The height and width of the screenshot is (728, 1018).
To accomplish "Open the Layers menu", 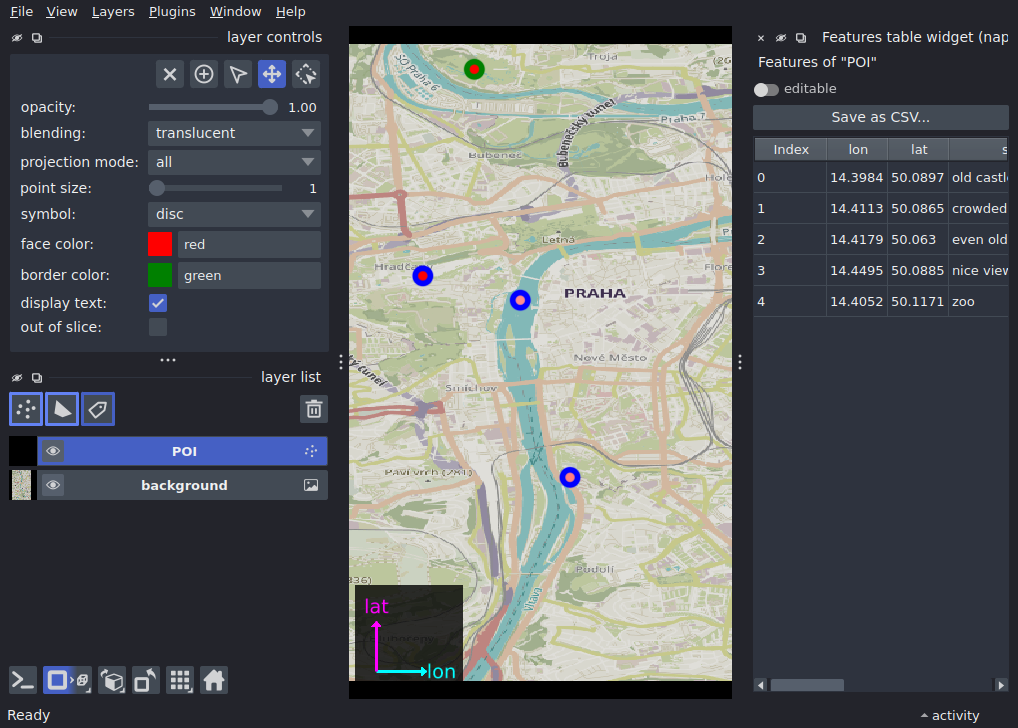I will coord(113,12).
